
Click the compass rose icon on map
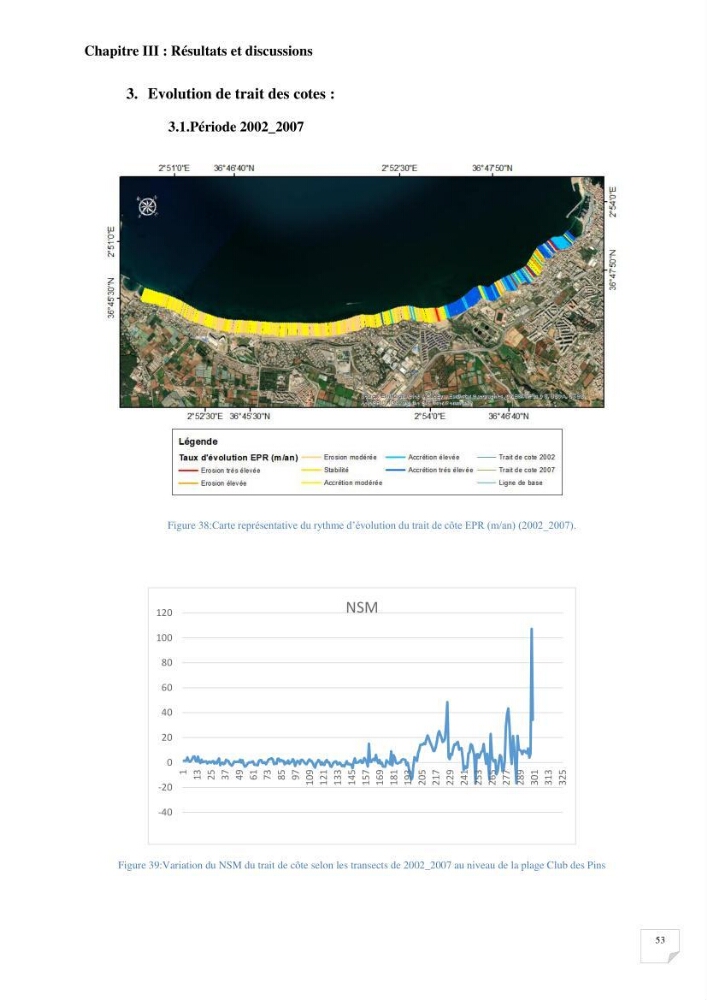point(147,206)
